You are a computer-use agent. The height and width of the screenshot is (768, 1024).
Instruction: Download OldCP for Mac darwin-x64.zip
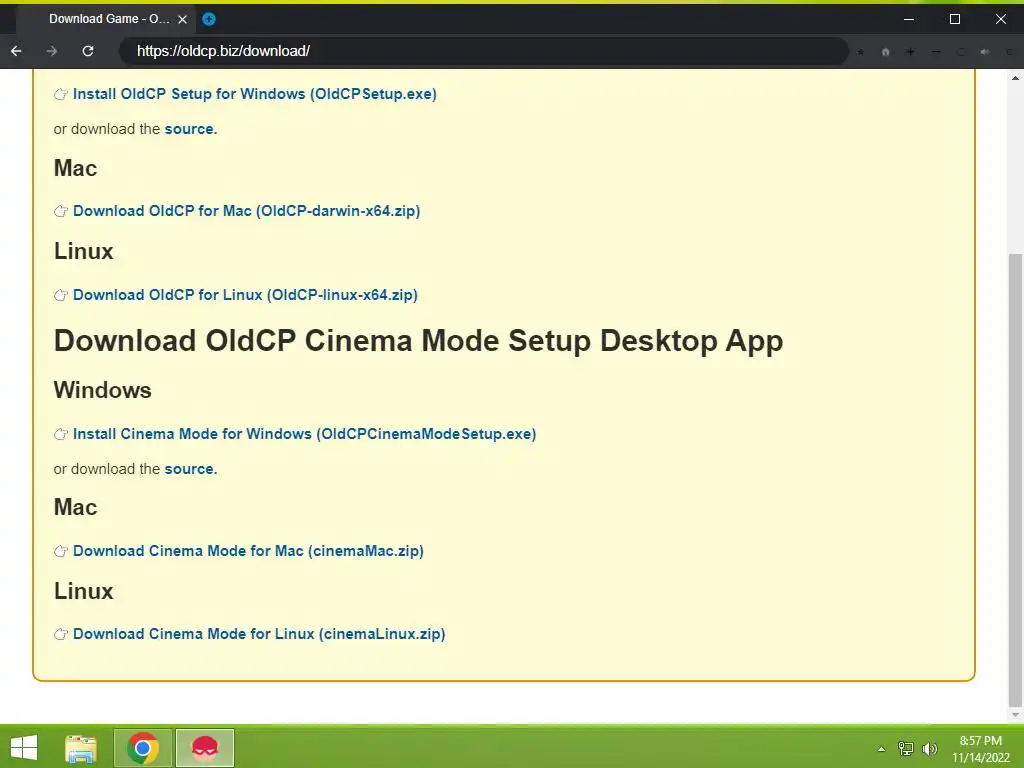pyautogui.click(x=246, y=211)
